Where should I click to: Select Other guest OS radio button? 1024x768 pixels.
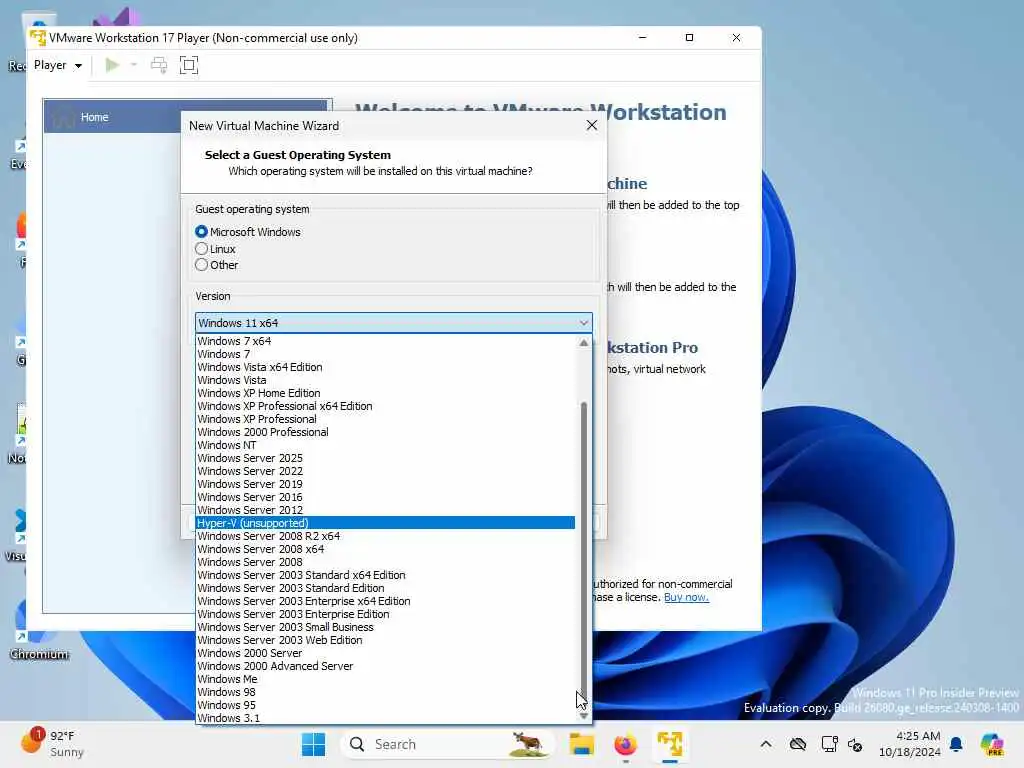click(201, 265)
